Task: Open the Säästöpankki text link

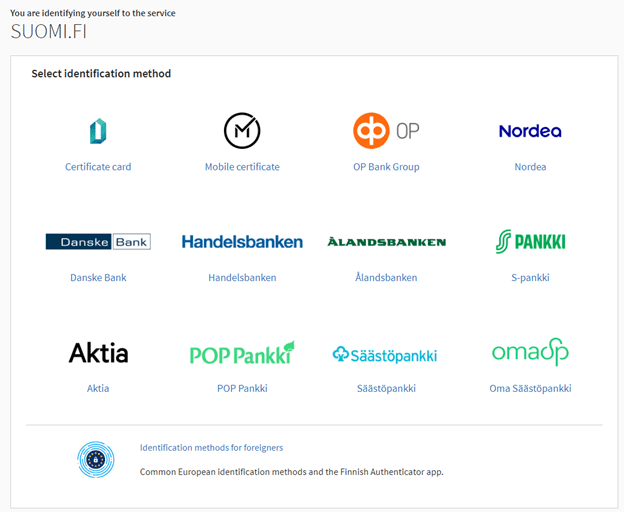Action: tap(386, 388)
